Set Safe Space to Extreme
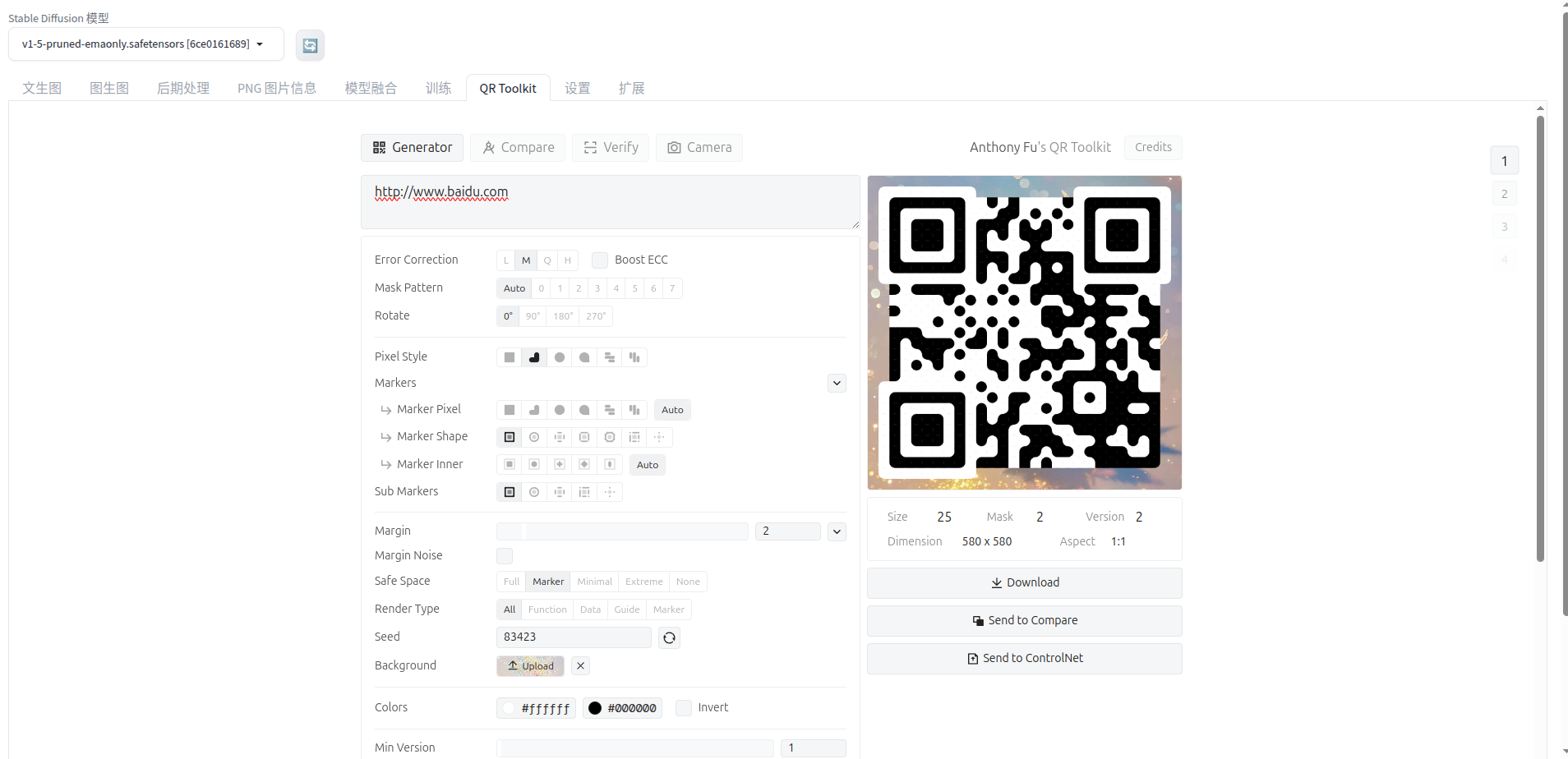The height and width of the screenshot is (759, 1568). coord(644,582)
